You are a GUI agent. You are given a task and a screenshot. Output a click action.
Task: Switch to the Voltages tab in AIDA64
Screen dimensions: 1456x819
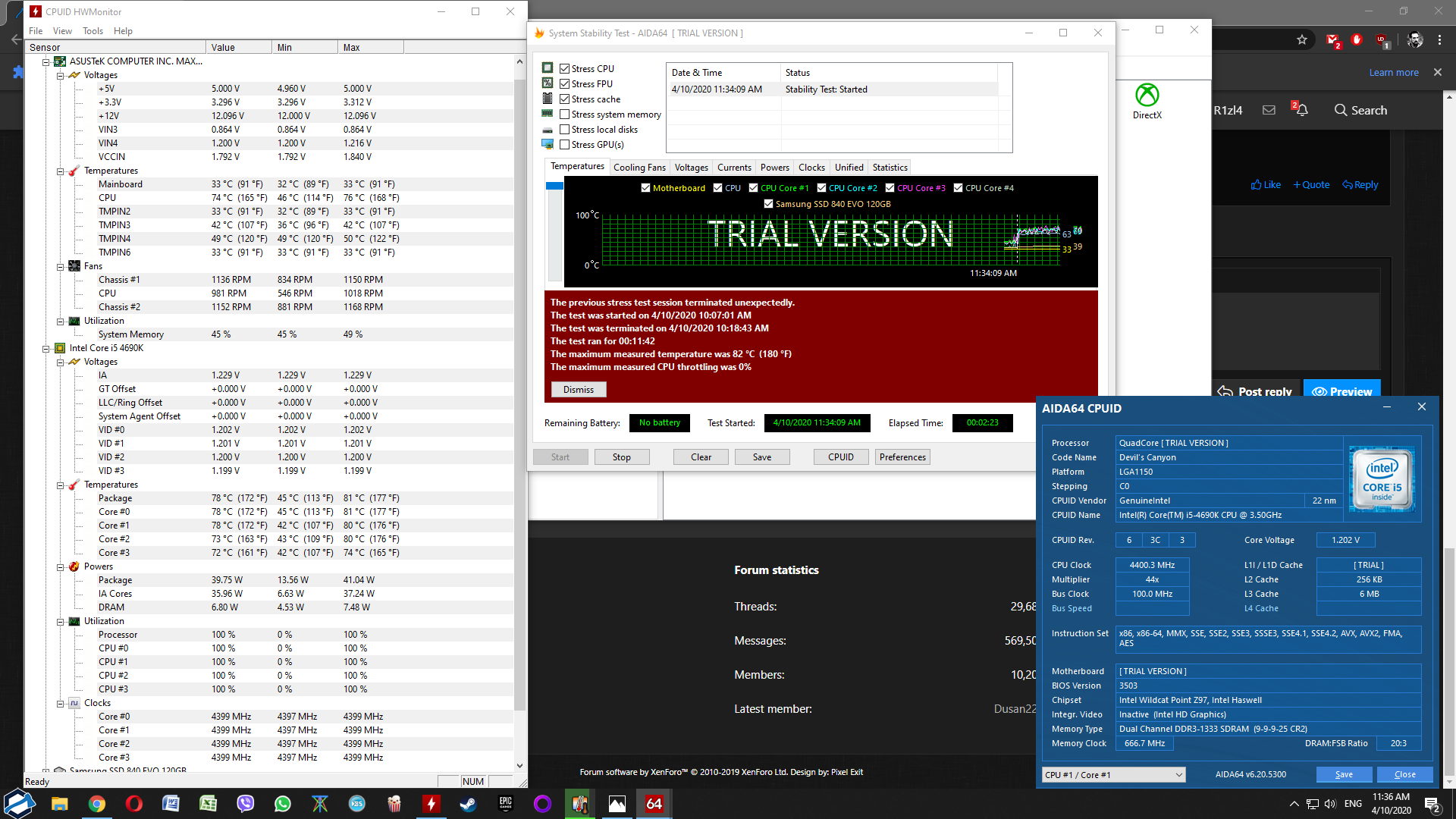pyautogui.click(x=691, y=168)
